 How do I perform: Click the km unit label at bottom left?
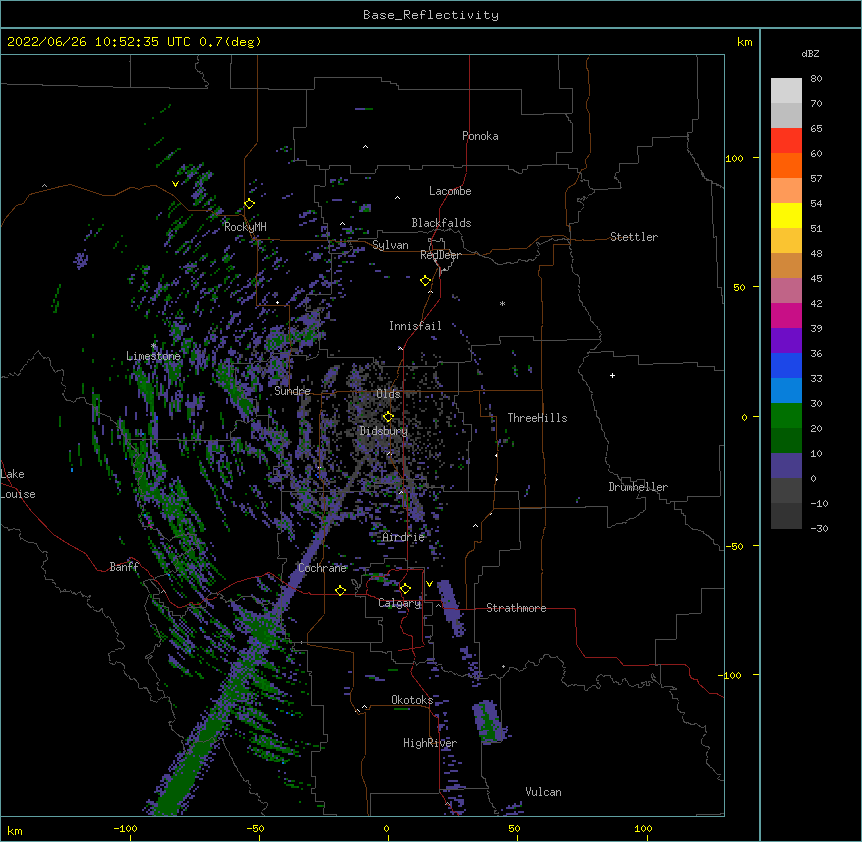(15, 830)
